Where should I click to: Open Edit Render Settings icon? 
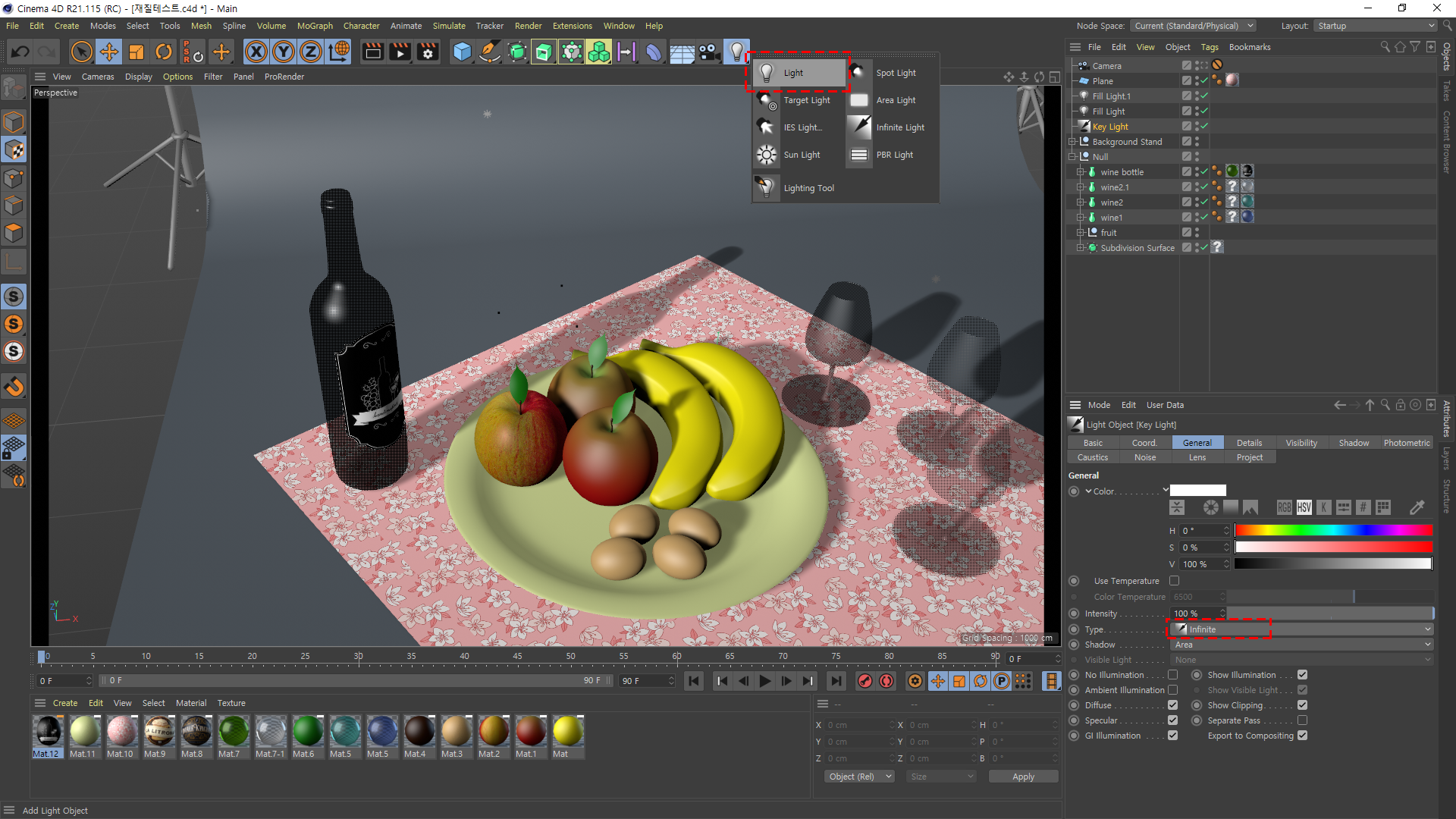pyautogui.click(x=428, y=52)
